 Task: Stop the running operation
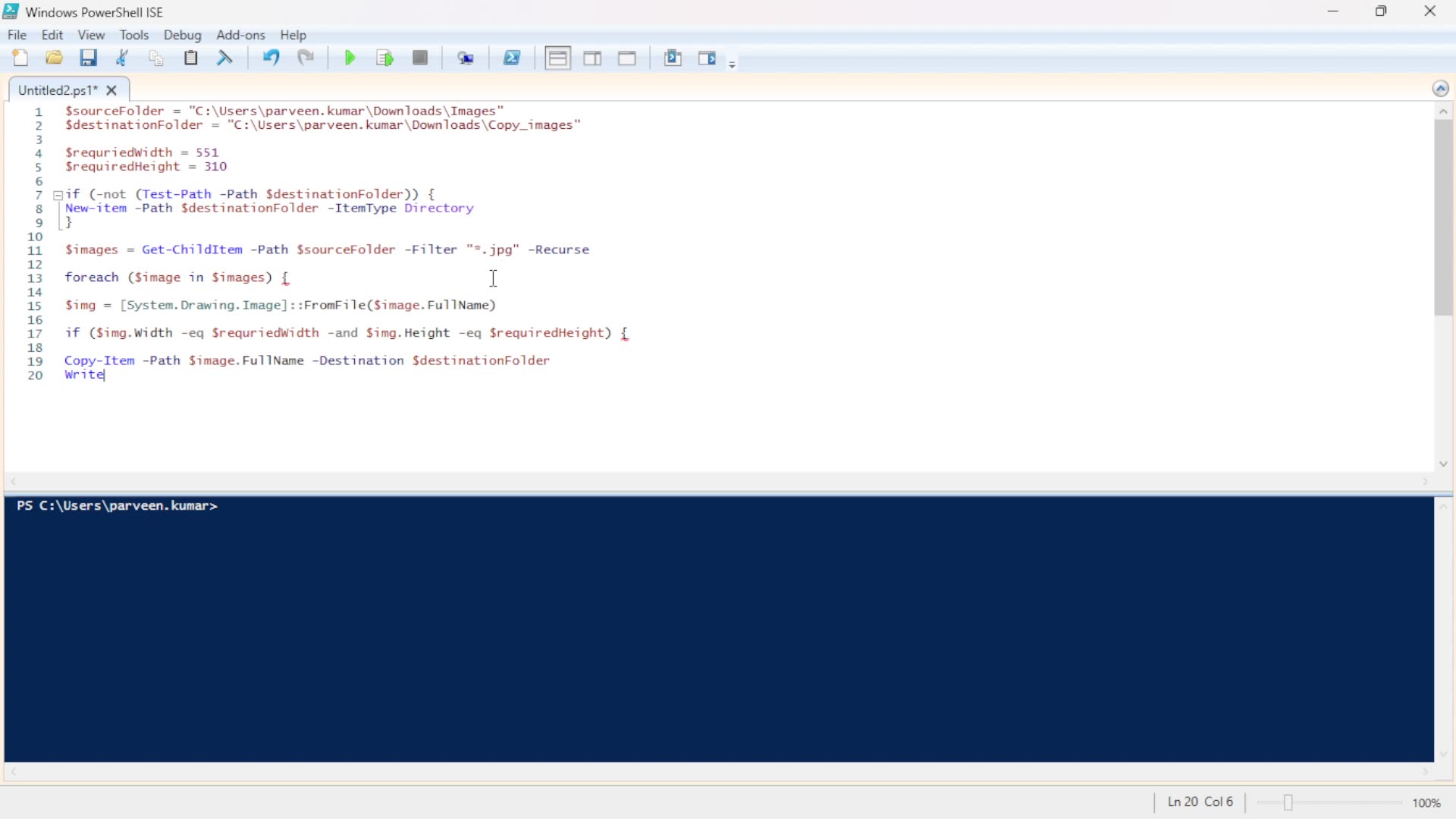coord(420,57)
